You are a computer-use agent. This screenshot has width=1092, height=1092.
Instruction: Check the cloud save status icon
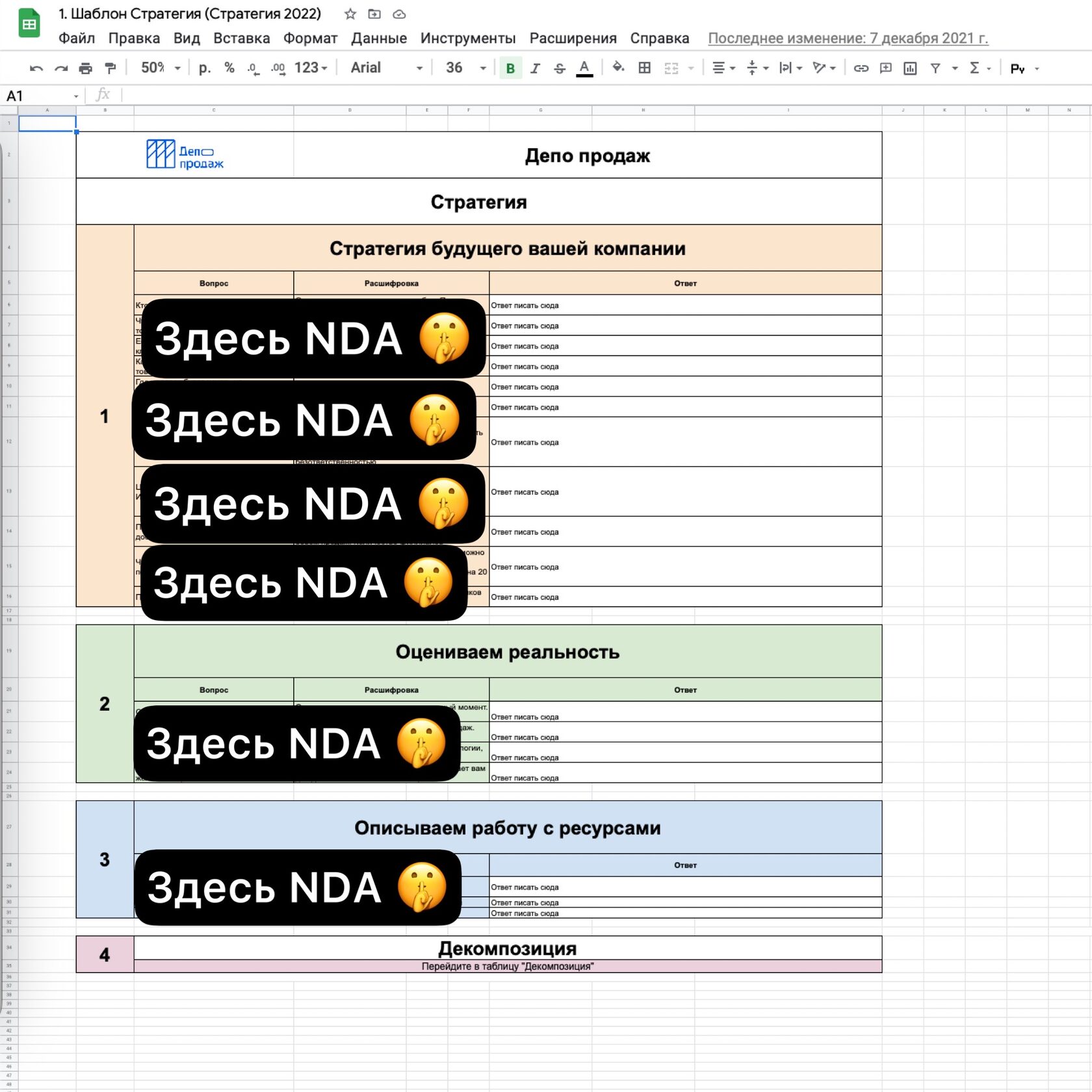(x=399, y=14)
